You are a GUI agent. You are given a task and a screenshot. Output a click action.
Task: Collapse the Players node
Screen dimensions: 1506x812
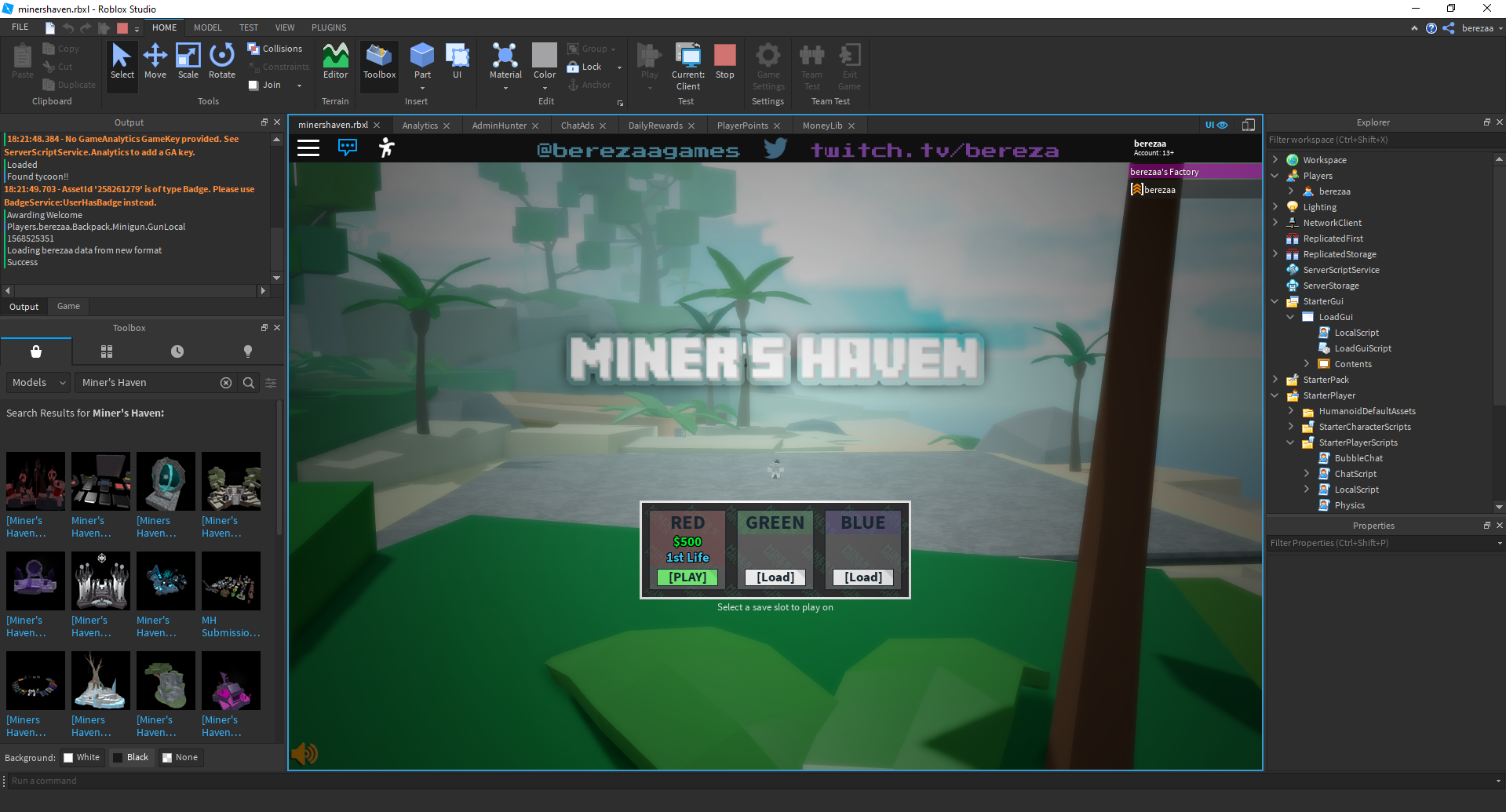[x=1275, y=176]
